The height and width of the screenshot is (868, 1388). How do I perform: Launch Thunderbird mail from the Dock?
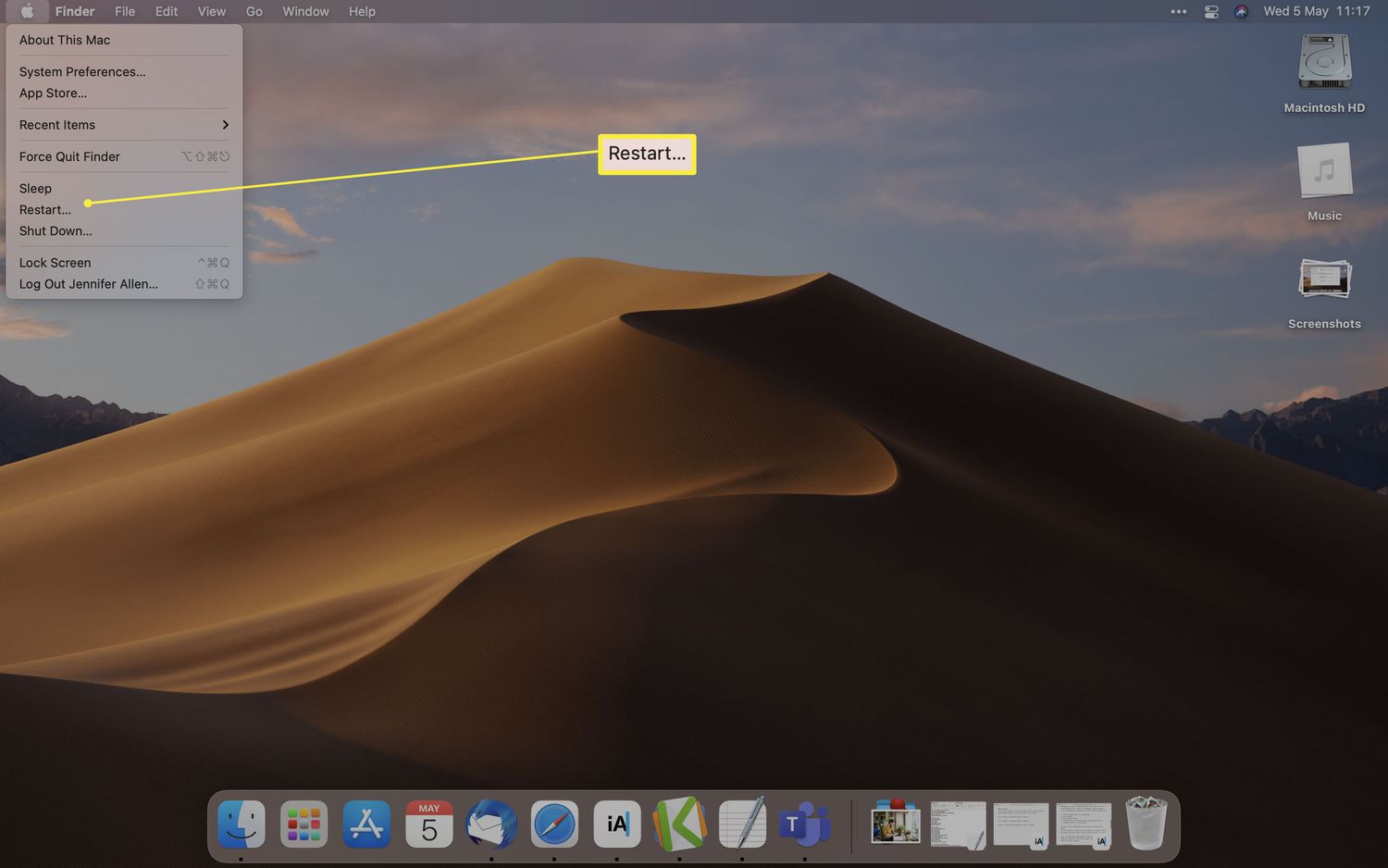coord(491,824)
